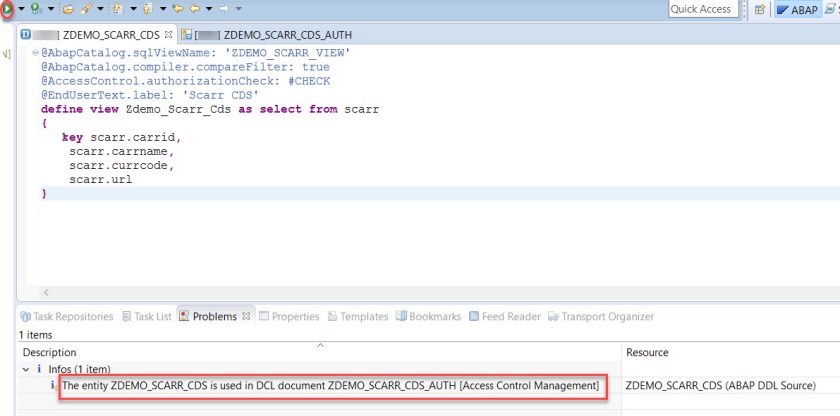The image size is (840, 416).
Task: Click the forward navigation arrow
Action: point(224,9)
